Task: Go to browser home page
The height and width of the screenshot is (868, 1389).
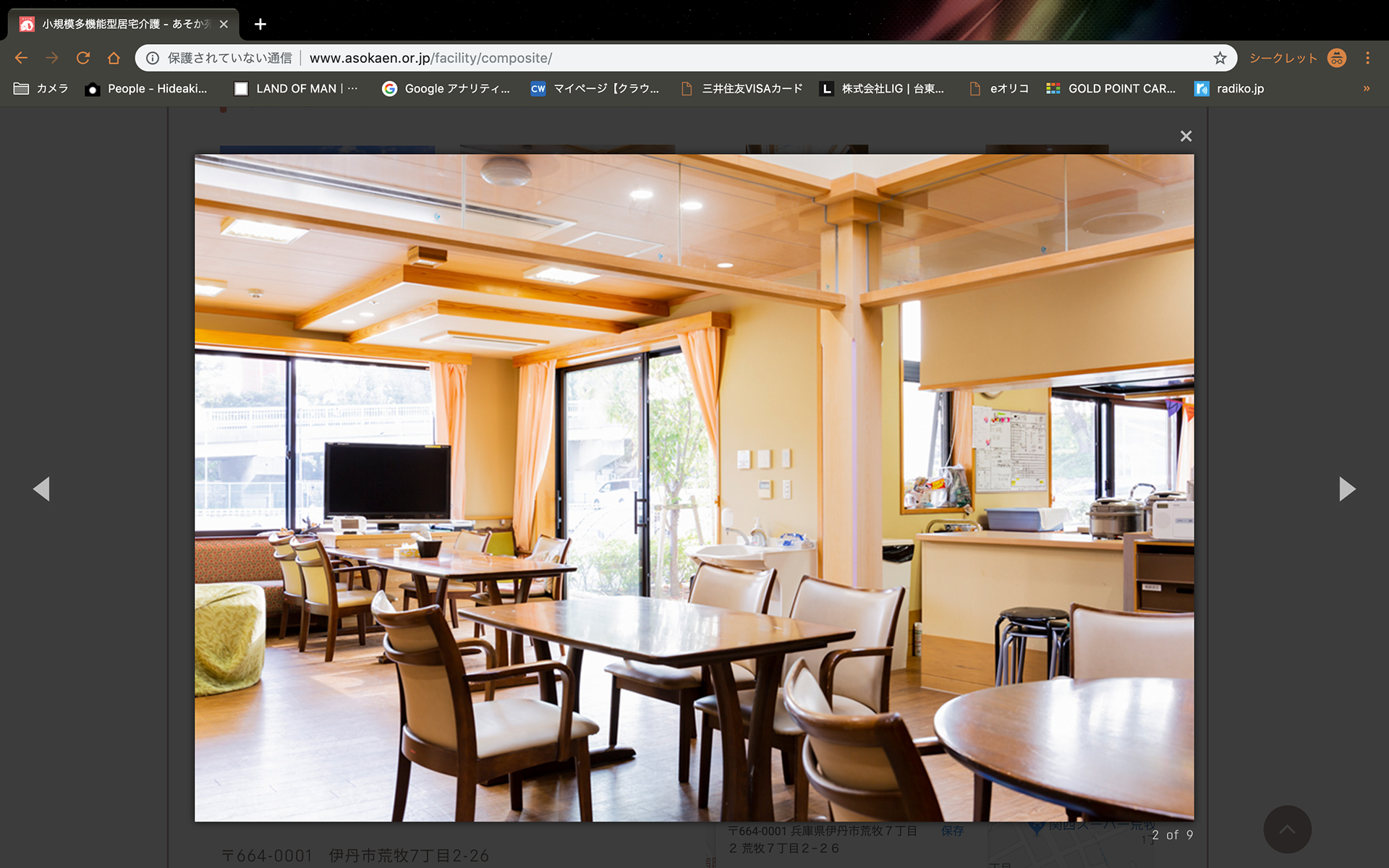Action: pyautogui.click(x=114, y=58)
